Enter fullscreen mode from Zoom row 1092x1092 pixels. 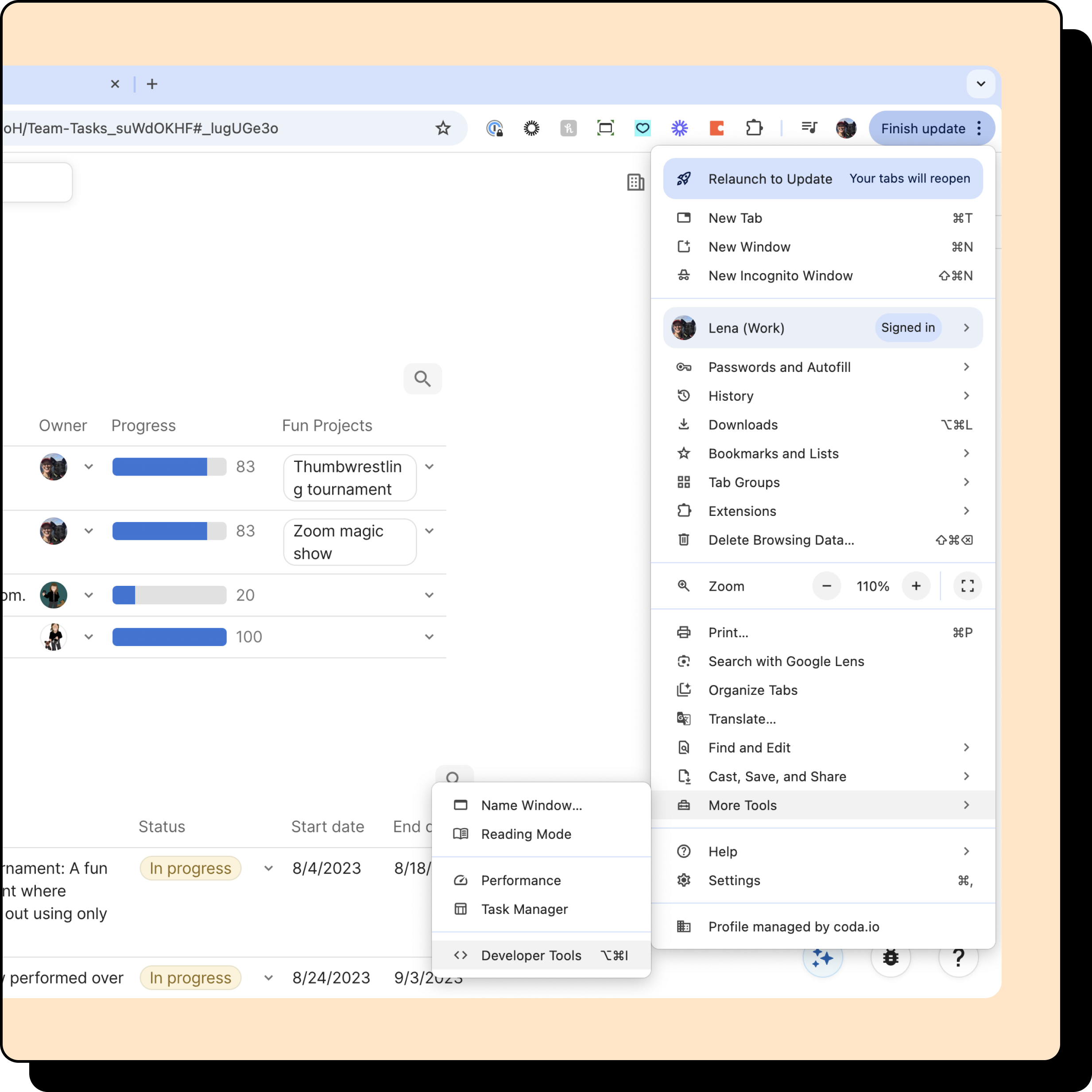point(967,586)
